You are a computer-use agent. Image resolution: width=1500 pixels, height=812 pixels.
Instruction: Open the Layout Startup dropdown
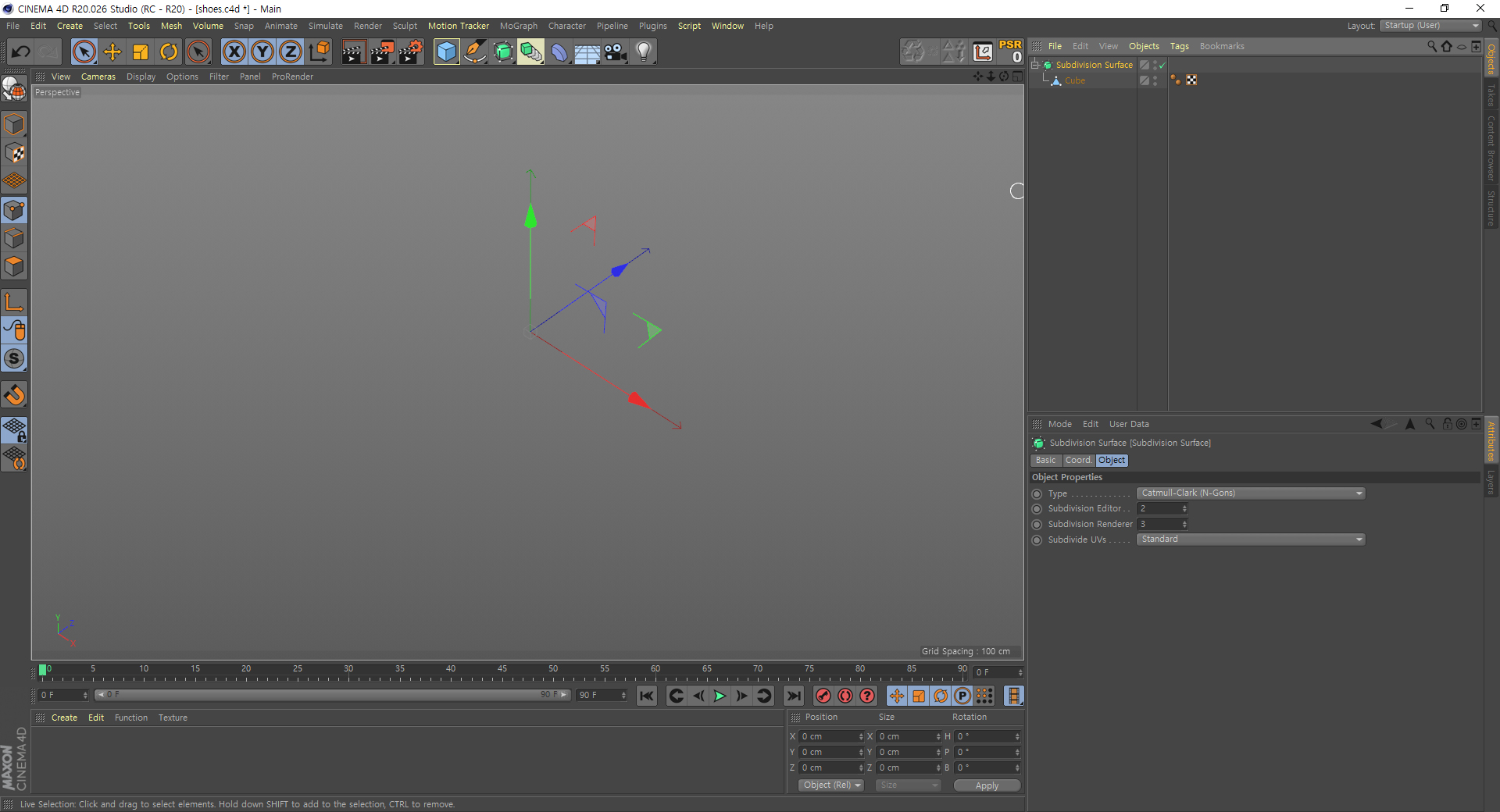tap(1431, 26)
